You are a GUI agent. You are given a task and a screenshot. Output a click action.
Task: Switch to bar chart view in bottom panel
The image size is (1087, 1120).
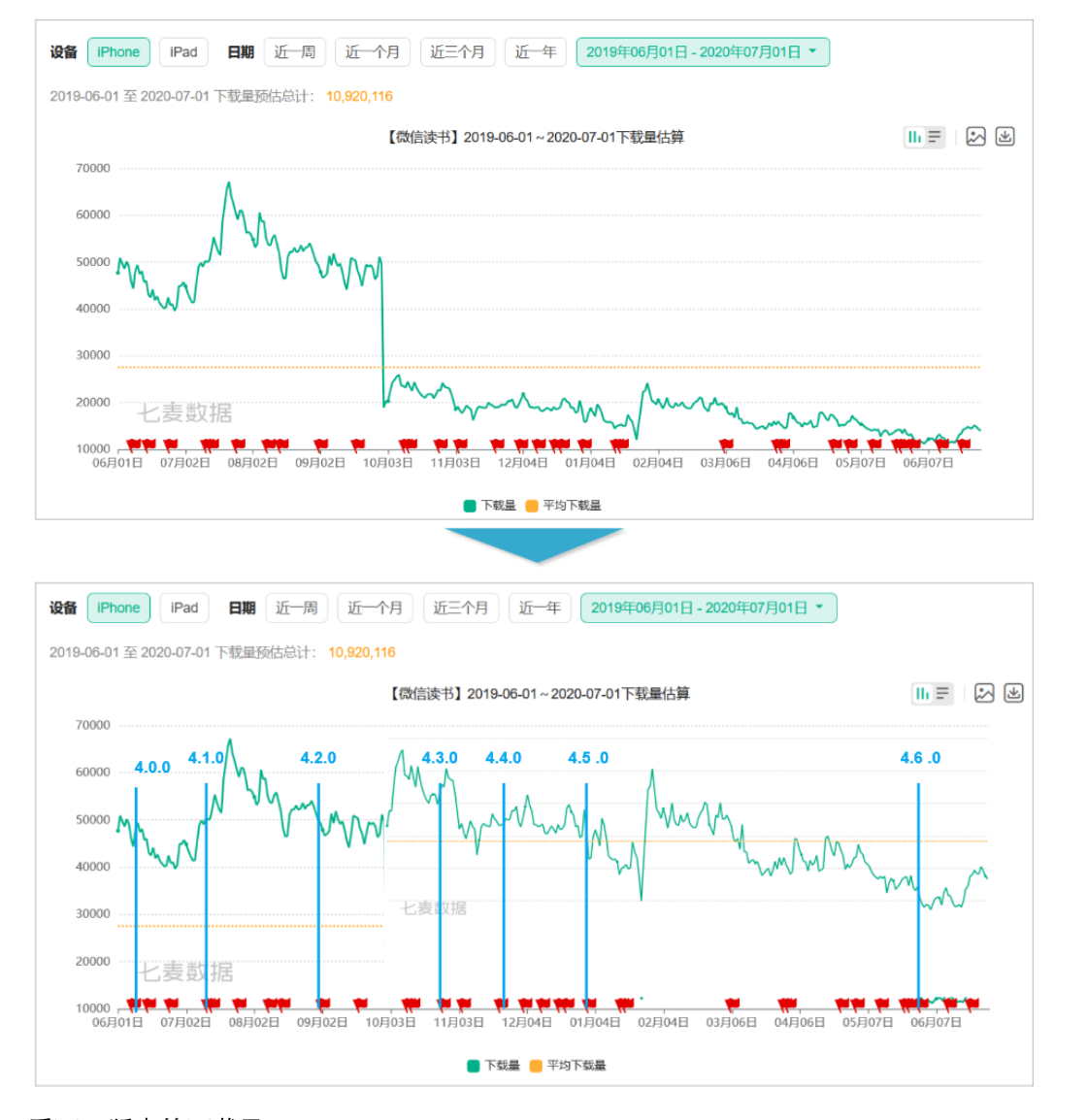[923, 693]
